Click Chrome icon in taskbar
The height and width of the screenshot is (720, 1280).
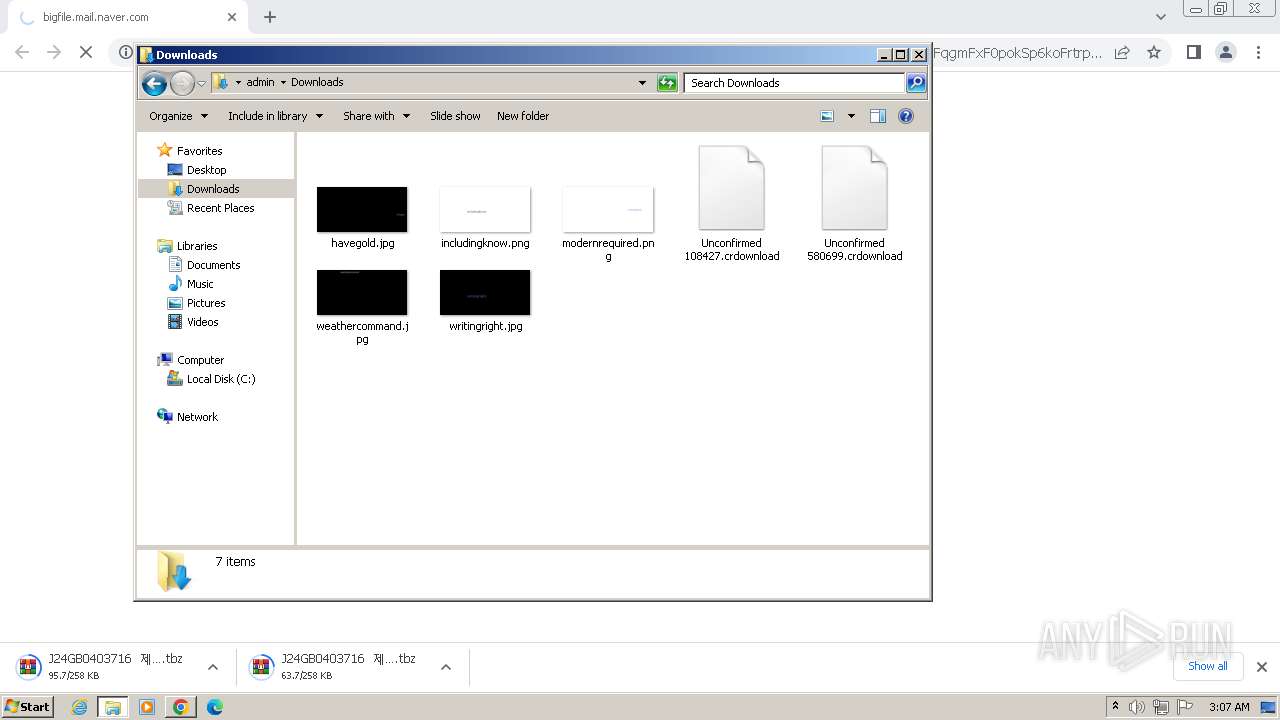[181, 707]
